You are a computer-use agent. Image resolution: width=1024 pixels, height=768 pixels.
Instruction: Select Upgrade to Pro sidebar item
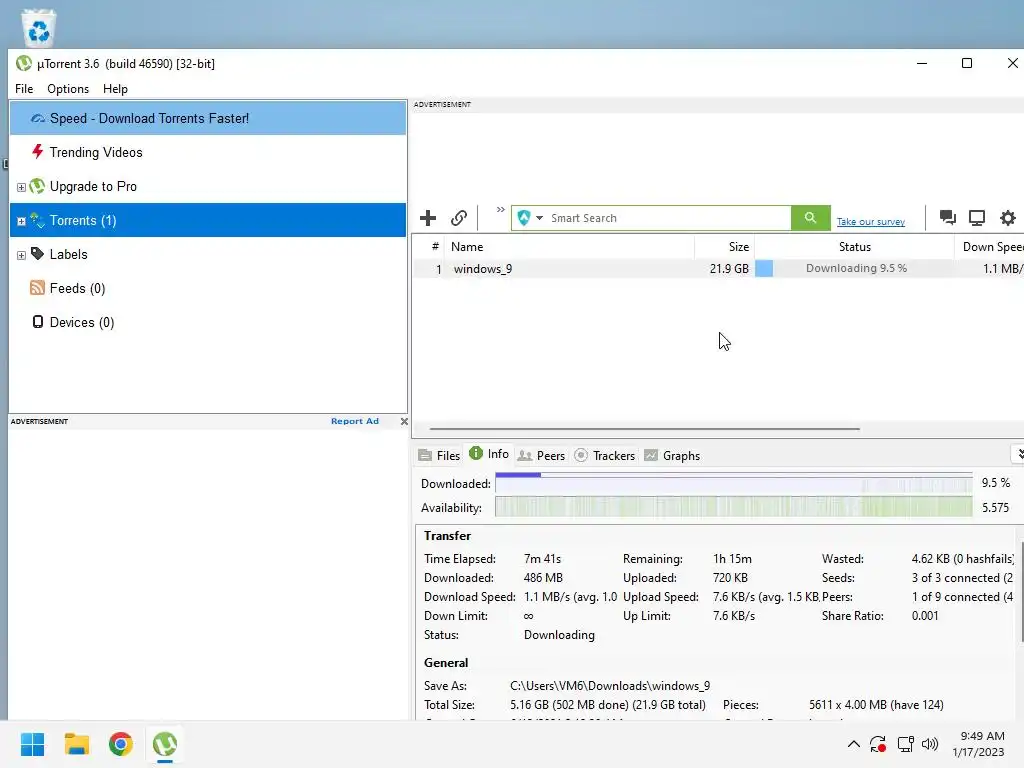click(x=208, y=186)
